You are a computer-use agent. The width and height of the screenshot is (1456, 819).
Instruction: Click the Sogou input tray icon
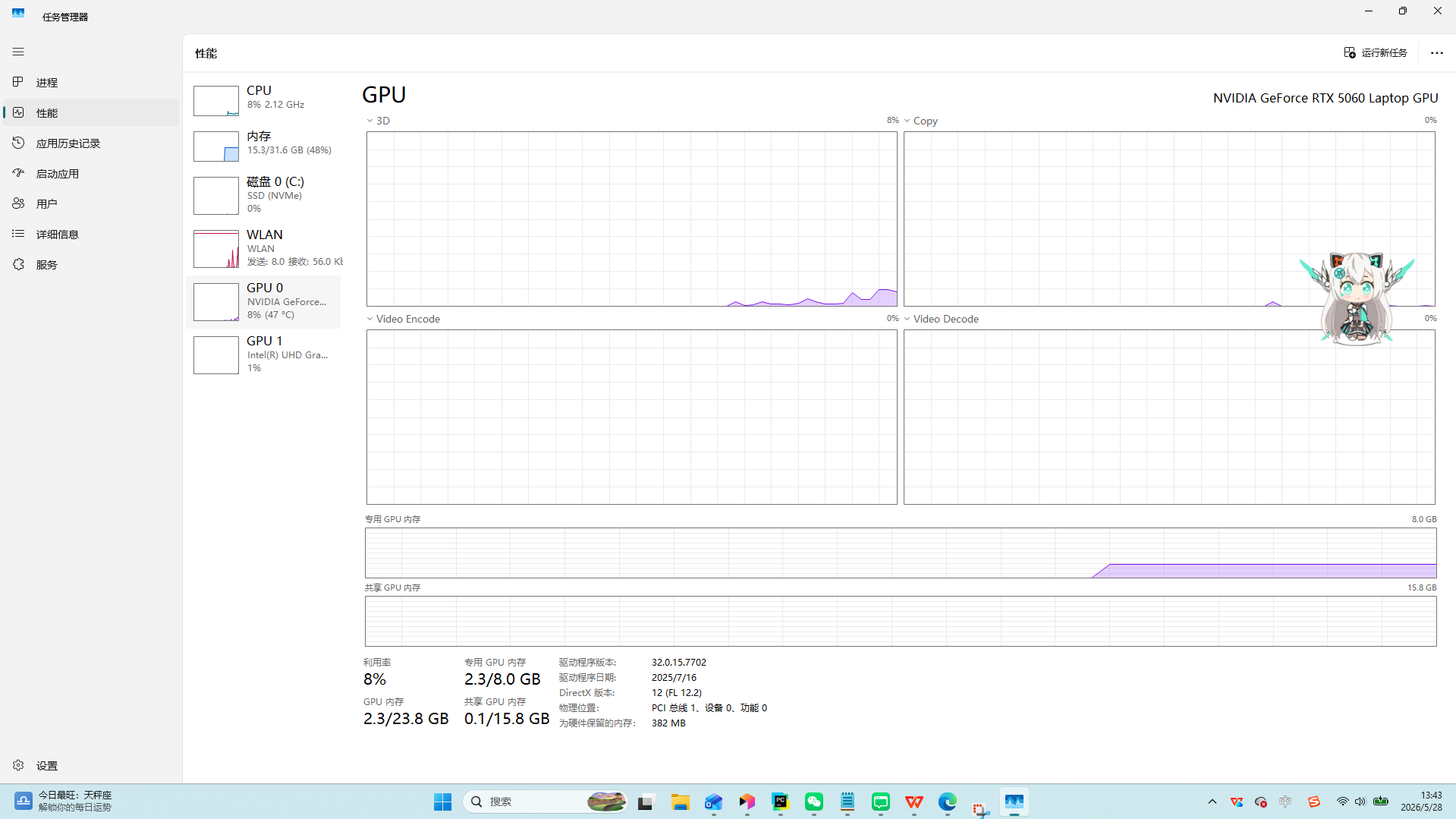pyautogui.click(x=1314, y=802)
